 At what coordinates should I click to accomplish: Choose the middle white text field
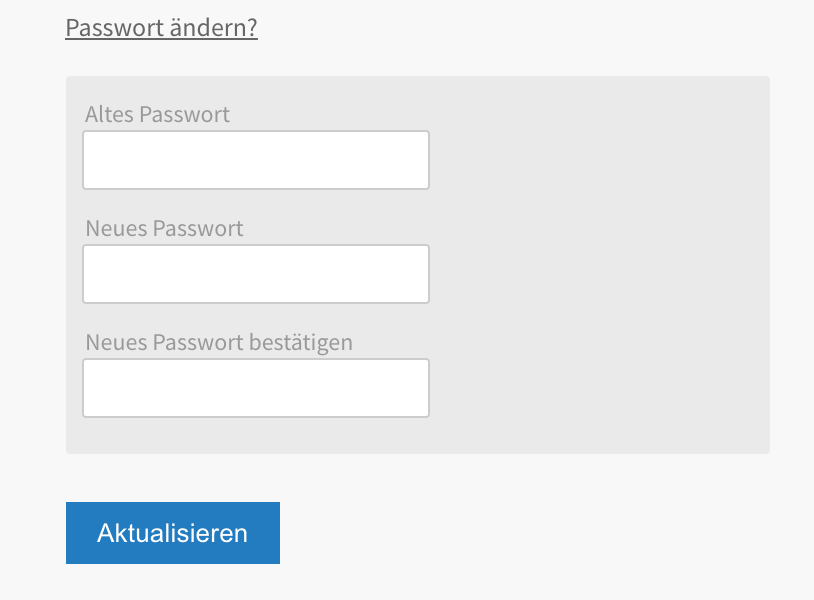point(256,274)
